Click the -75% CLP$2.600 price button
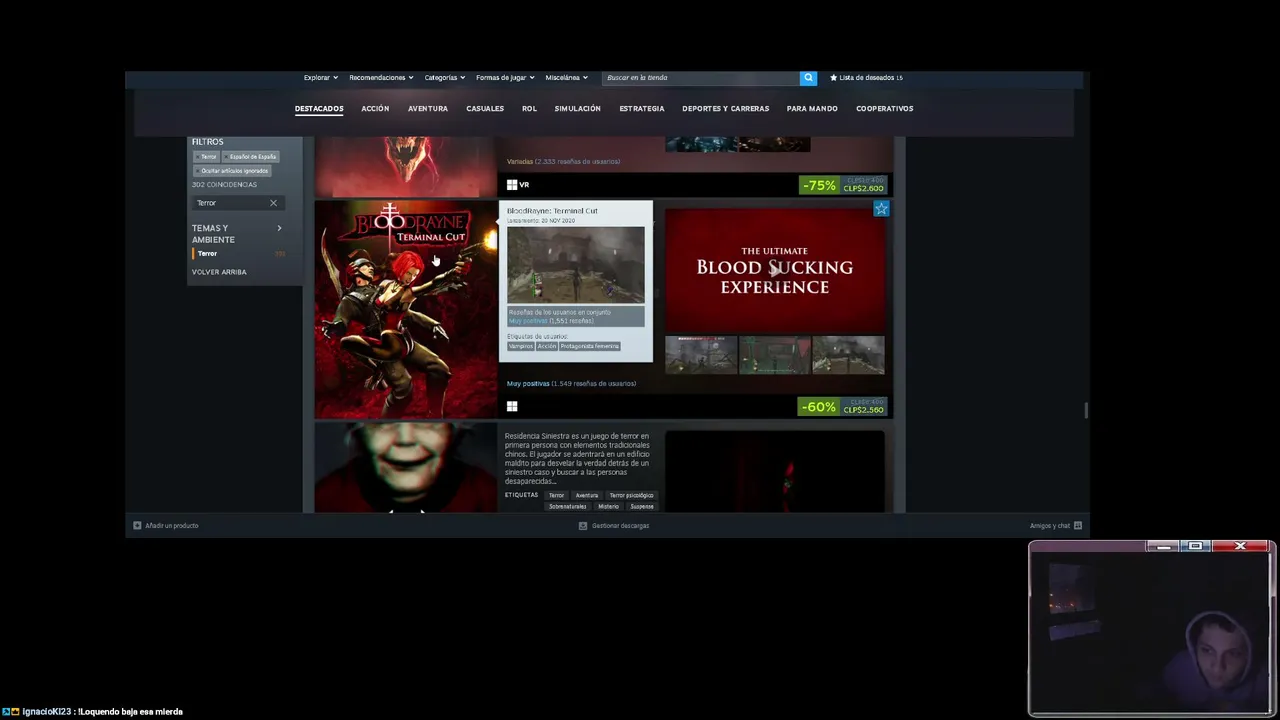This screenshot has height=720, width=1280. [x=842, y=185]
